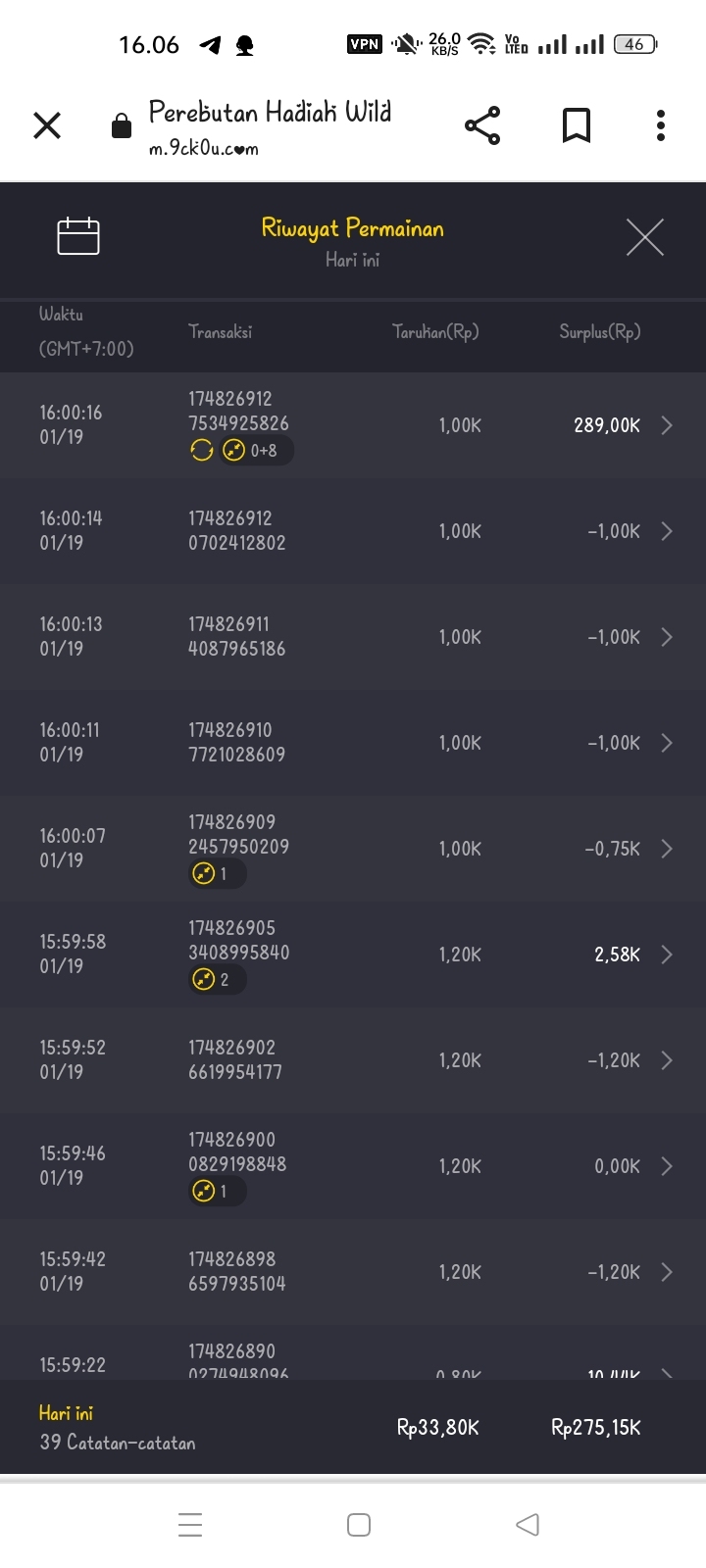Close the browser tab with X
Viewport: 706px width, 1568px height.
tap(47, 125)
